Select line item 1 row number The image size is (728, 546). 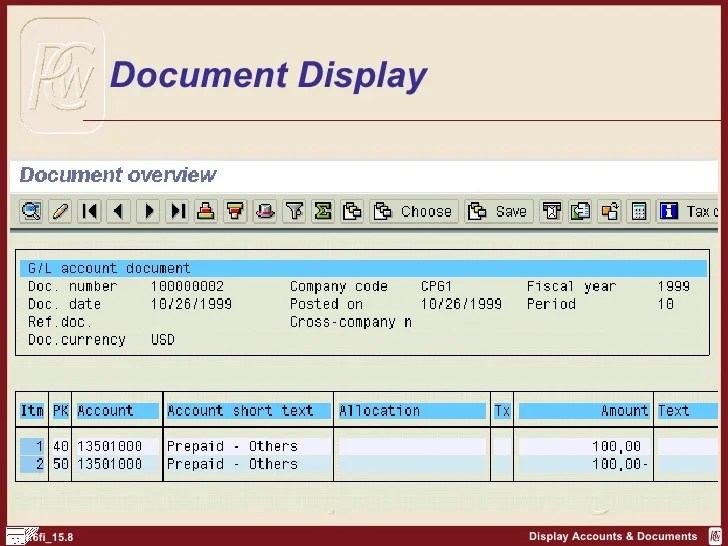pyautogui.click(x=32, y=447)
